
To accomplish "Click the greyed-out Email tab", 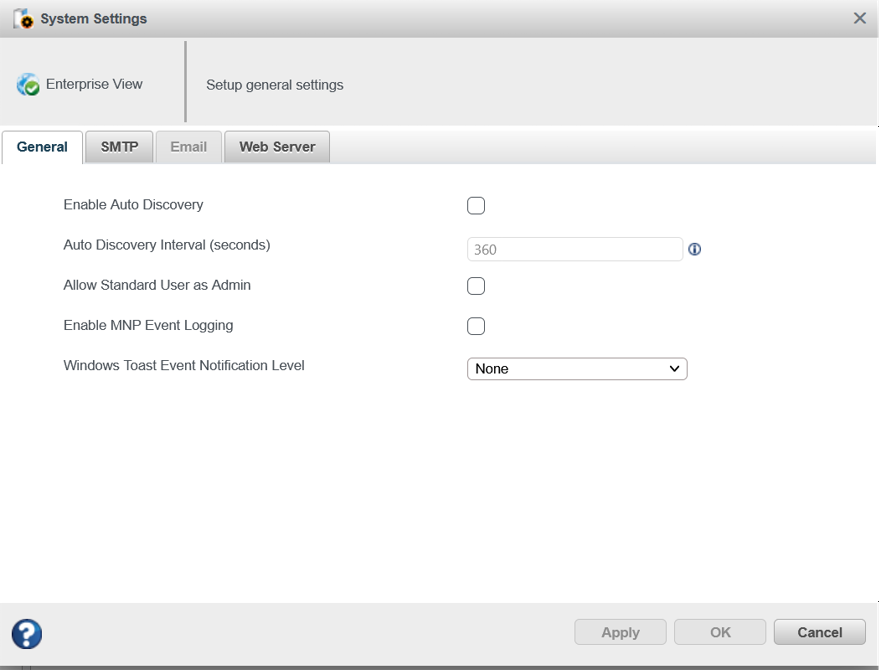I will coord(188,147).
